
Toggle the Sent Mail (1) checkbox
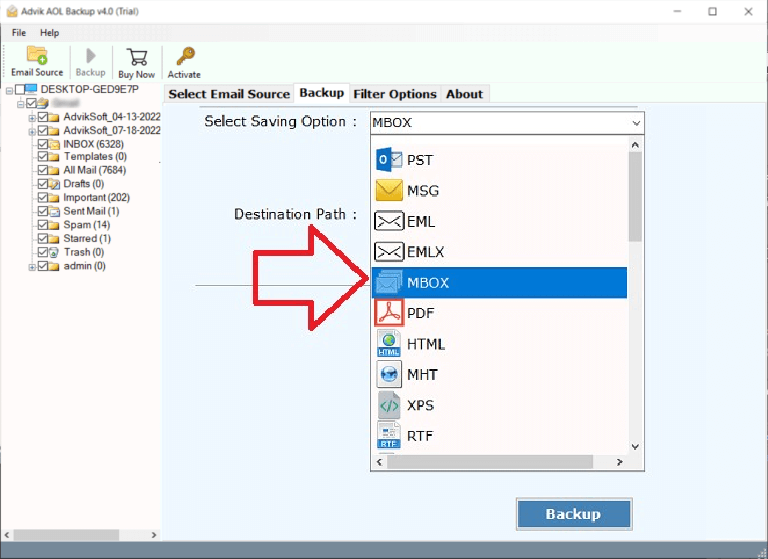(x=43, y=211)
